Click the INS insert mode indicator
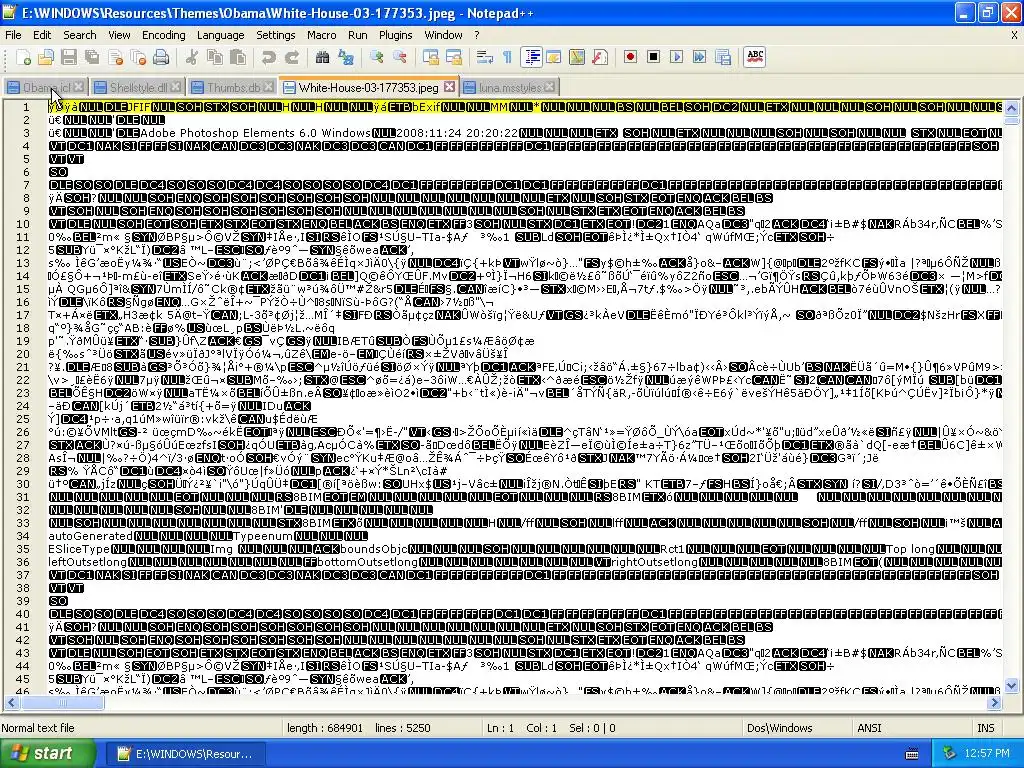 985,728
